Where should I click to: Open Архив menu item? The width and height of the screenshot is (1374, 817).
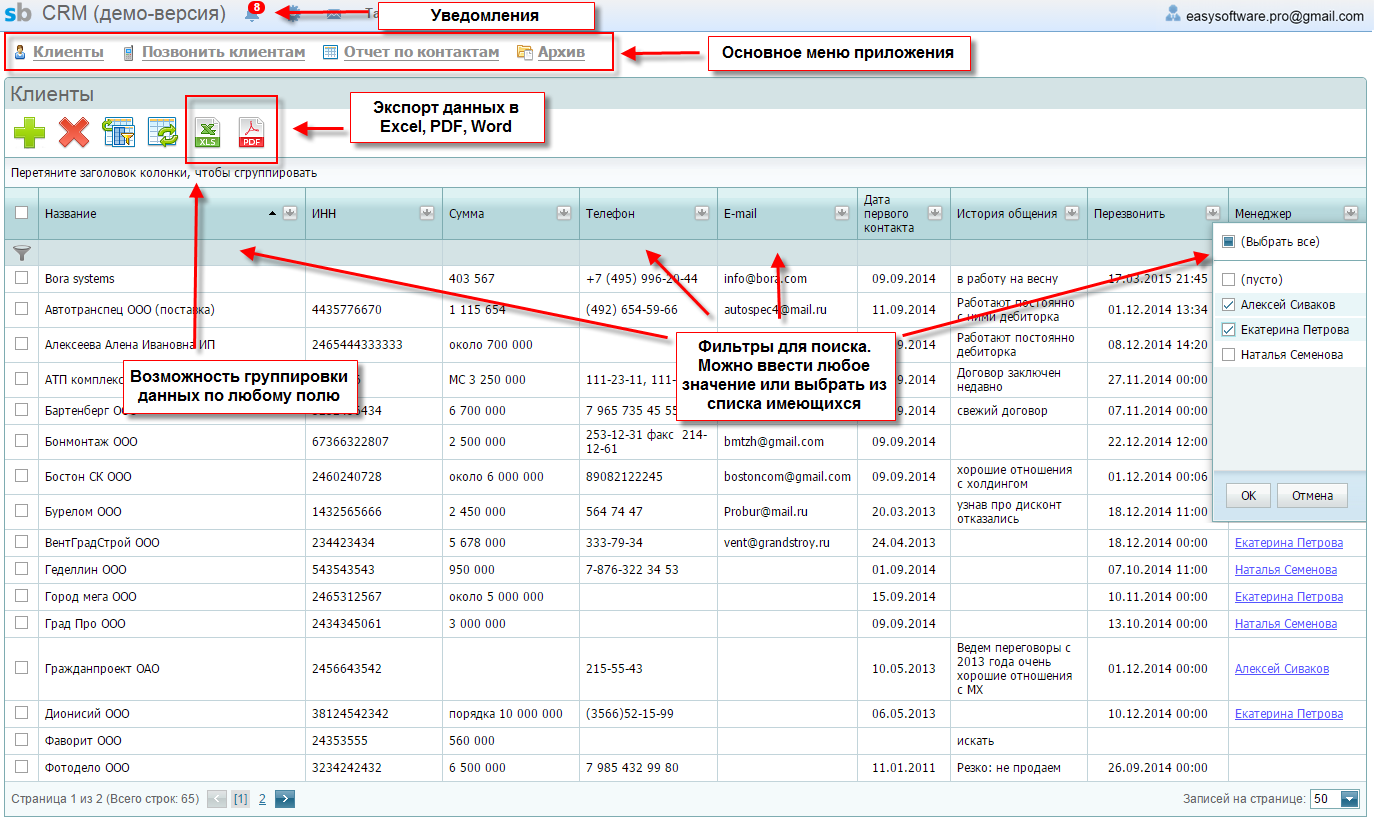(561, 52)
